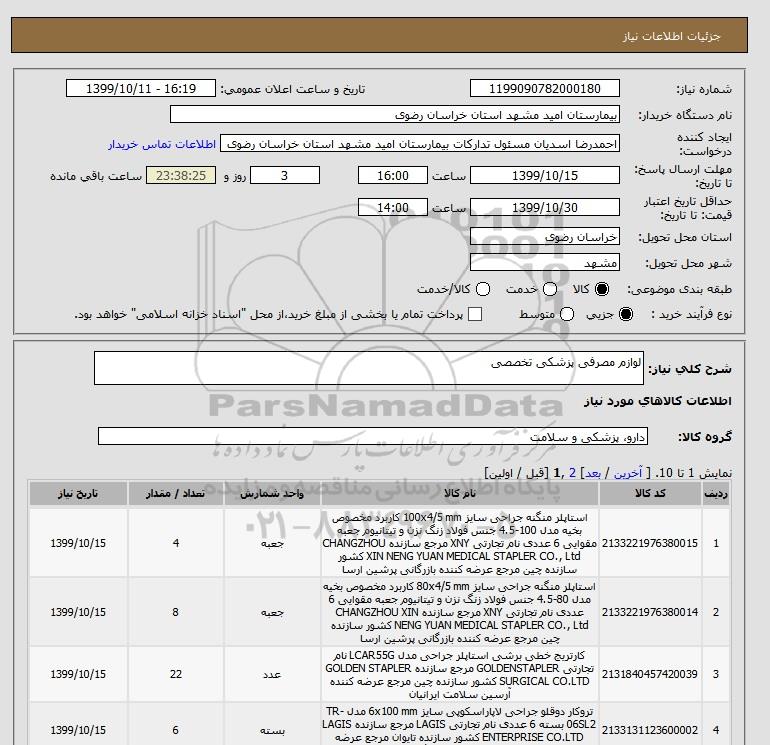Click the goods group field دارو، پزشکی و سلامت
Screen dimensions: 770x745
click(x=373, y=436)
